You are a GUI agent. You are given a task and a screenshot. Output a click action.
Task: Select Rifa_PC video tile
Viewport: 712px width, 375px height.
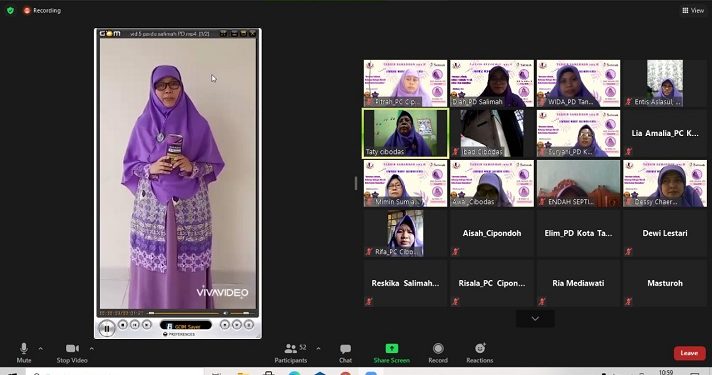click(405, 233)
